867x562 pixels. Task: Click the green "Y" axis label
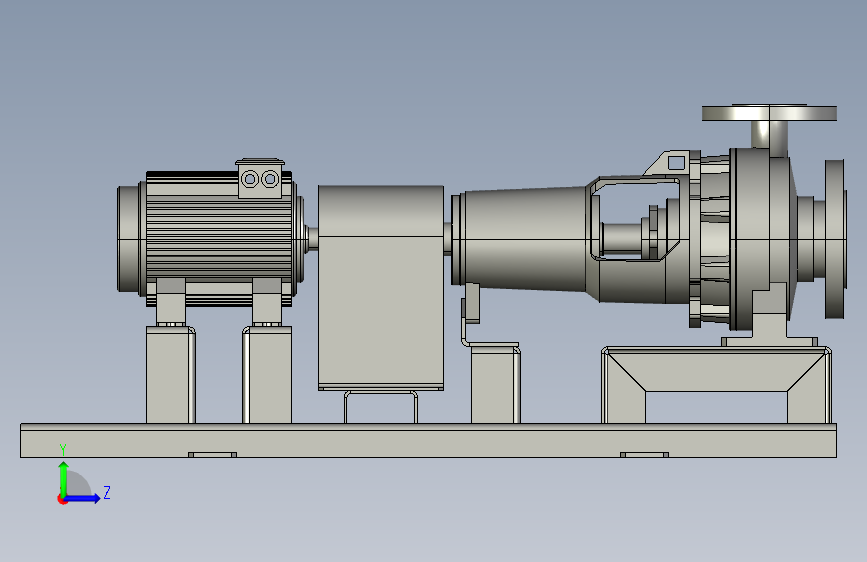tap(63, 450)
